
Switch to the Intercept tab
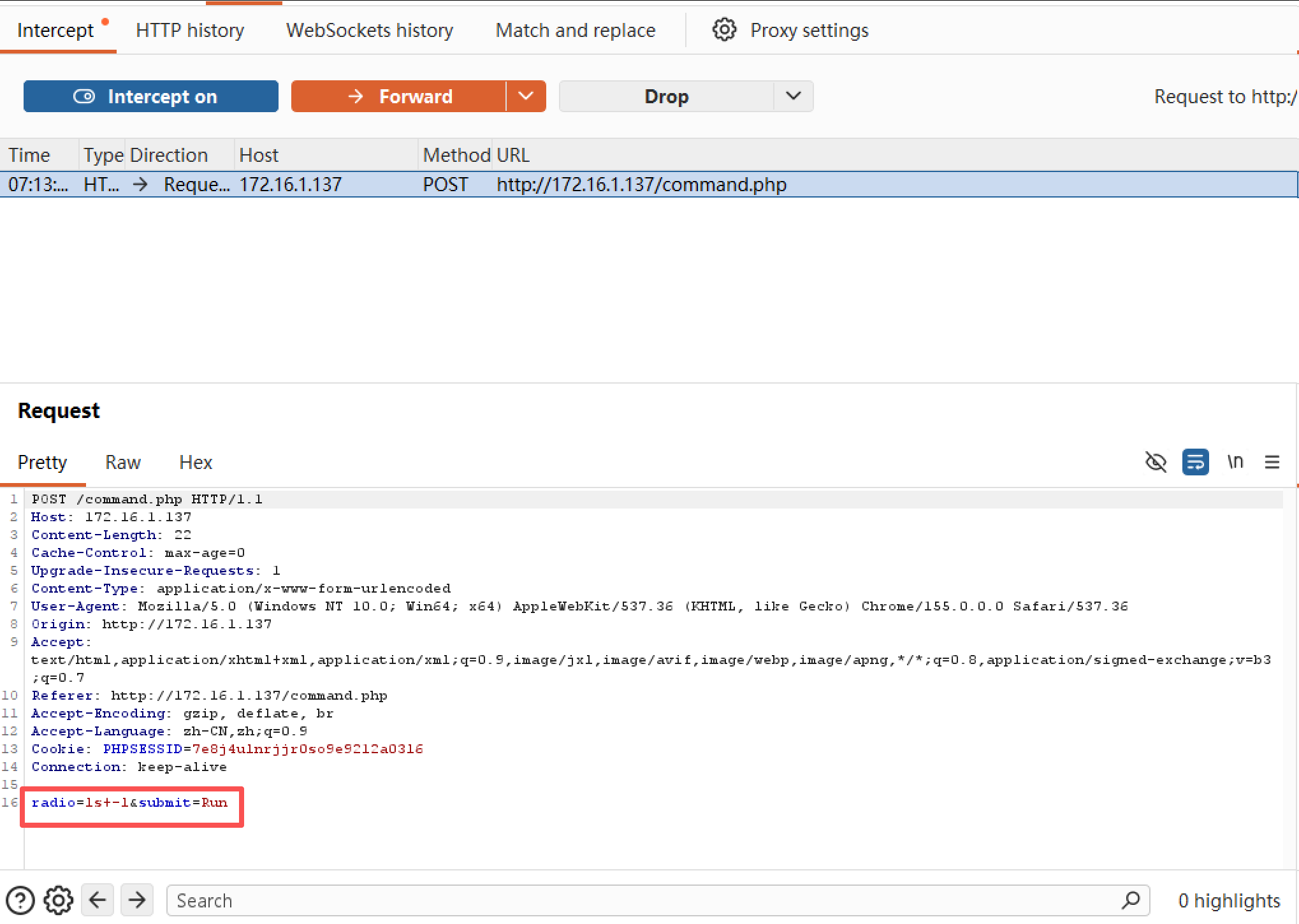[55, 30]
